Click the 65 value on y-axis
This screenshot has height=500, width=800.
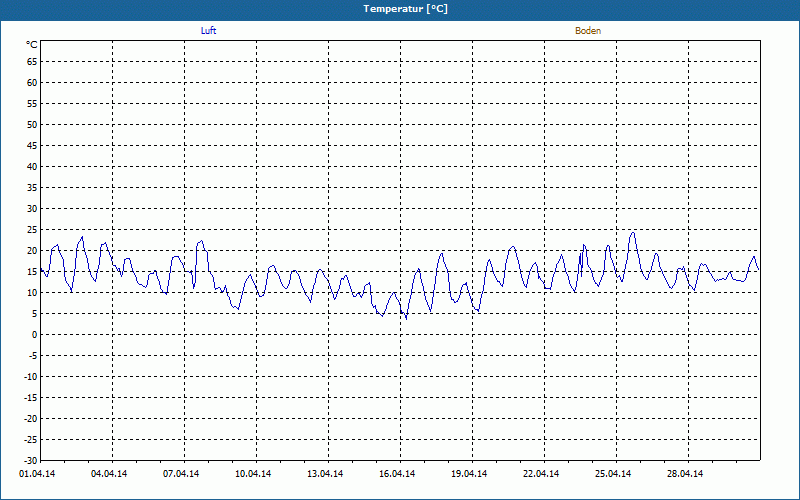(32, 61)
